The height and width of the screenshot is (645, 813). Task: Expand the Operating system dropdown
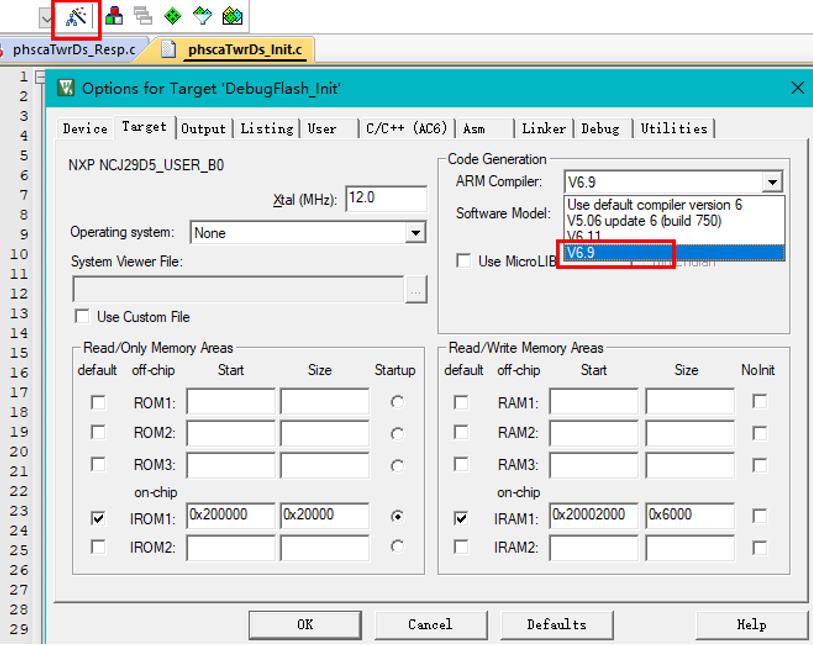[416, 233]
